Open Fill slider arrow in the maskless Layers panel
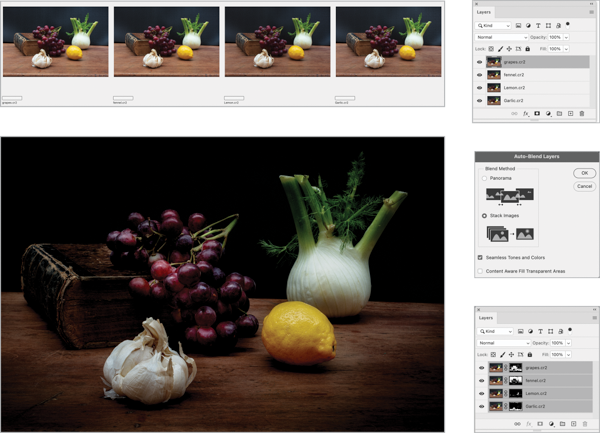The image size is (600, 433). point(566,49)
